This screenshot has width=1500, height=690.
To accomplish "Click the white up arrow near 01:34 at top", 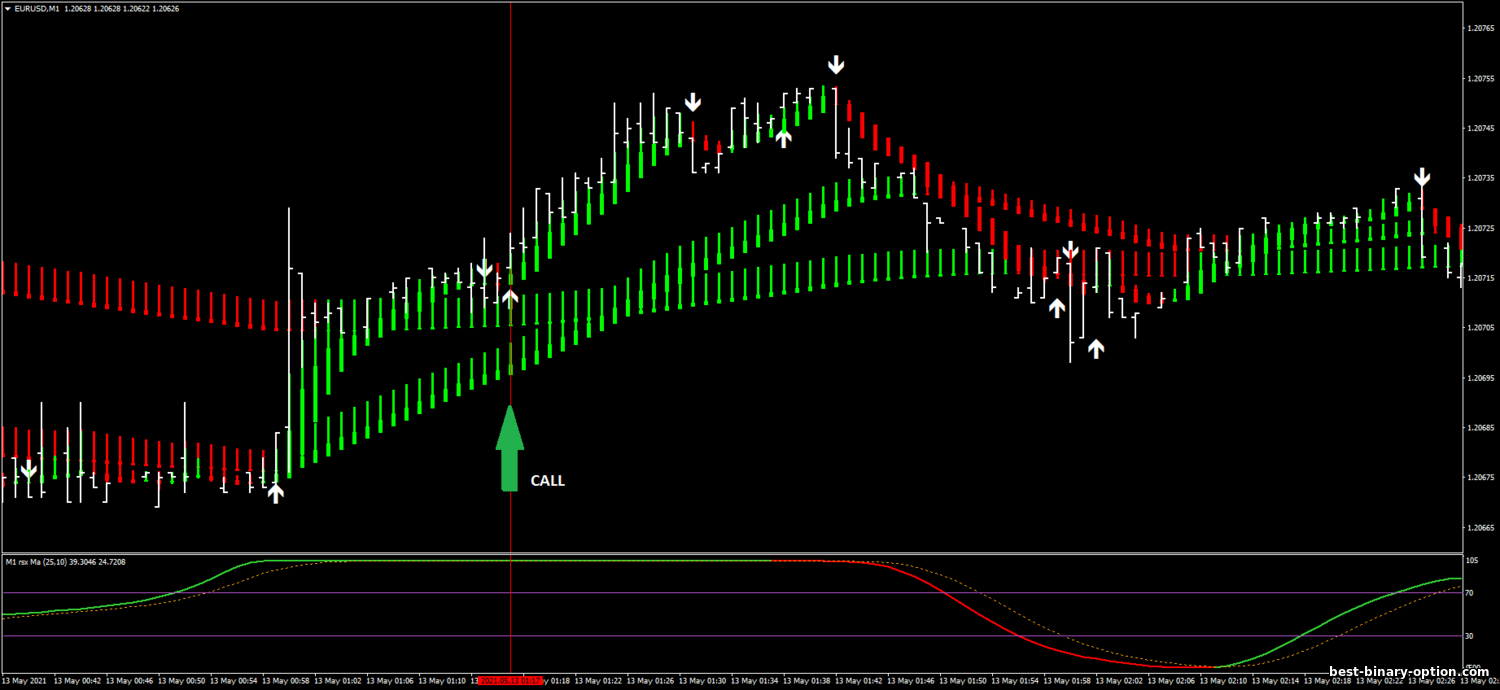I will point(783,138).
